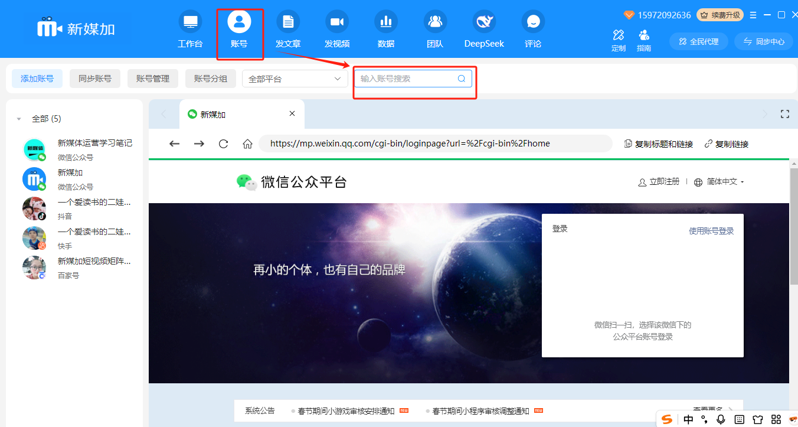Image resolution: width=798 pixels, height=427 pixels.
Task: Click the 新媒加 logo
Action: tap(76, 29)
